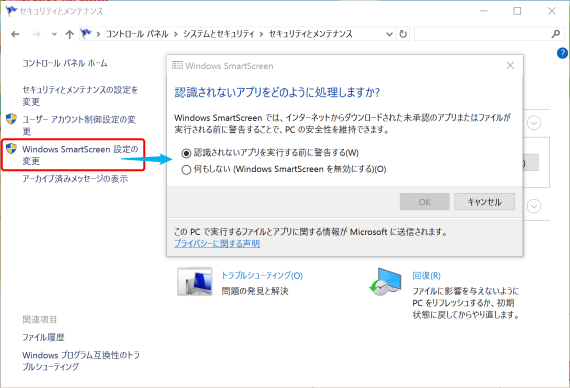
Task: Close the Windows SmartScreen dialog
Action: click(510, 65)
